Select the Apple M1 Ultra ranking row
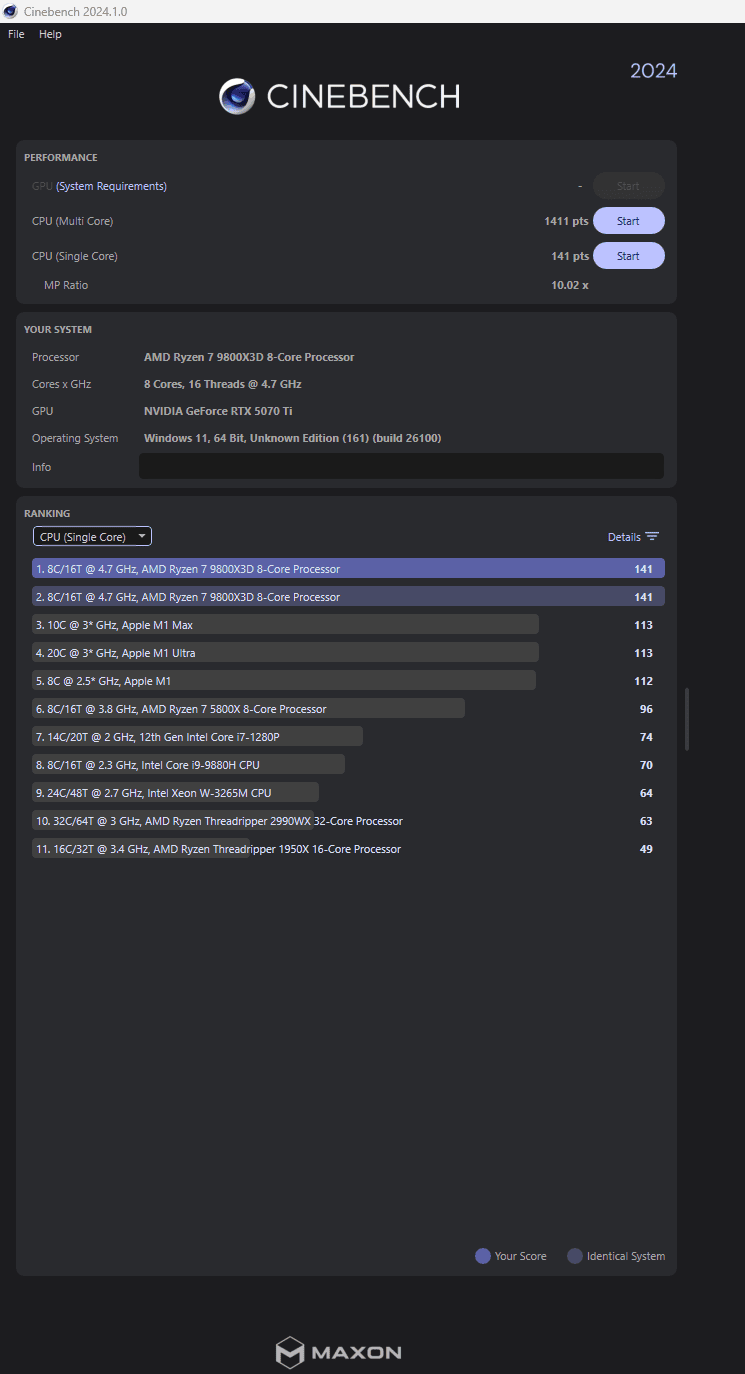Image resolution: width=745 pixels, height=1374 pixels. click(x=348, y=653)
